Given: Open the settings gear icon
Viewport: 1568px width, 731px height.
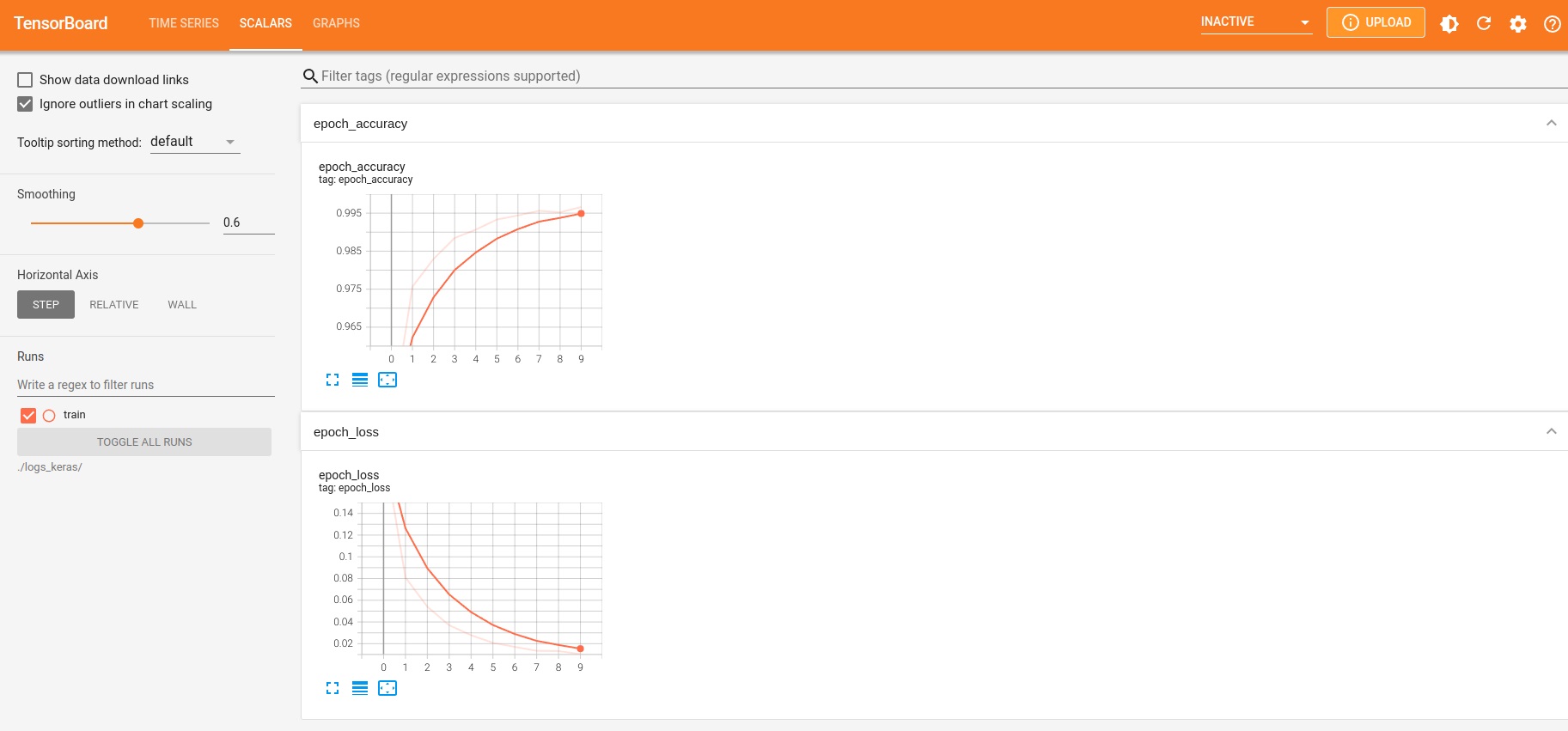Looking at the screenshot, I should [1518, 23].
